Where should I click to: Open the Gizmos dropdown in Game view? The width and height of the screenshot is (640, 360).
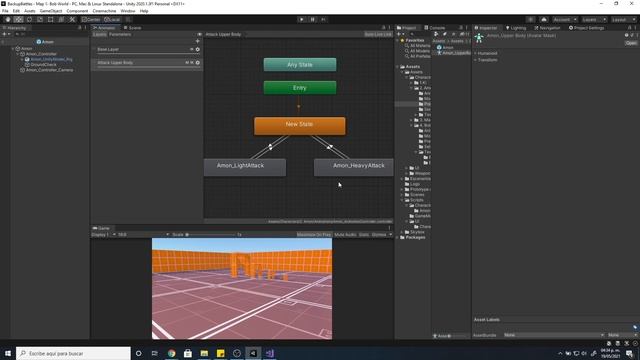[x=382, y=235]
